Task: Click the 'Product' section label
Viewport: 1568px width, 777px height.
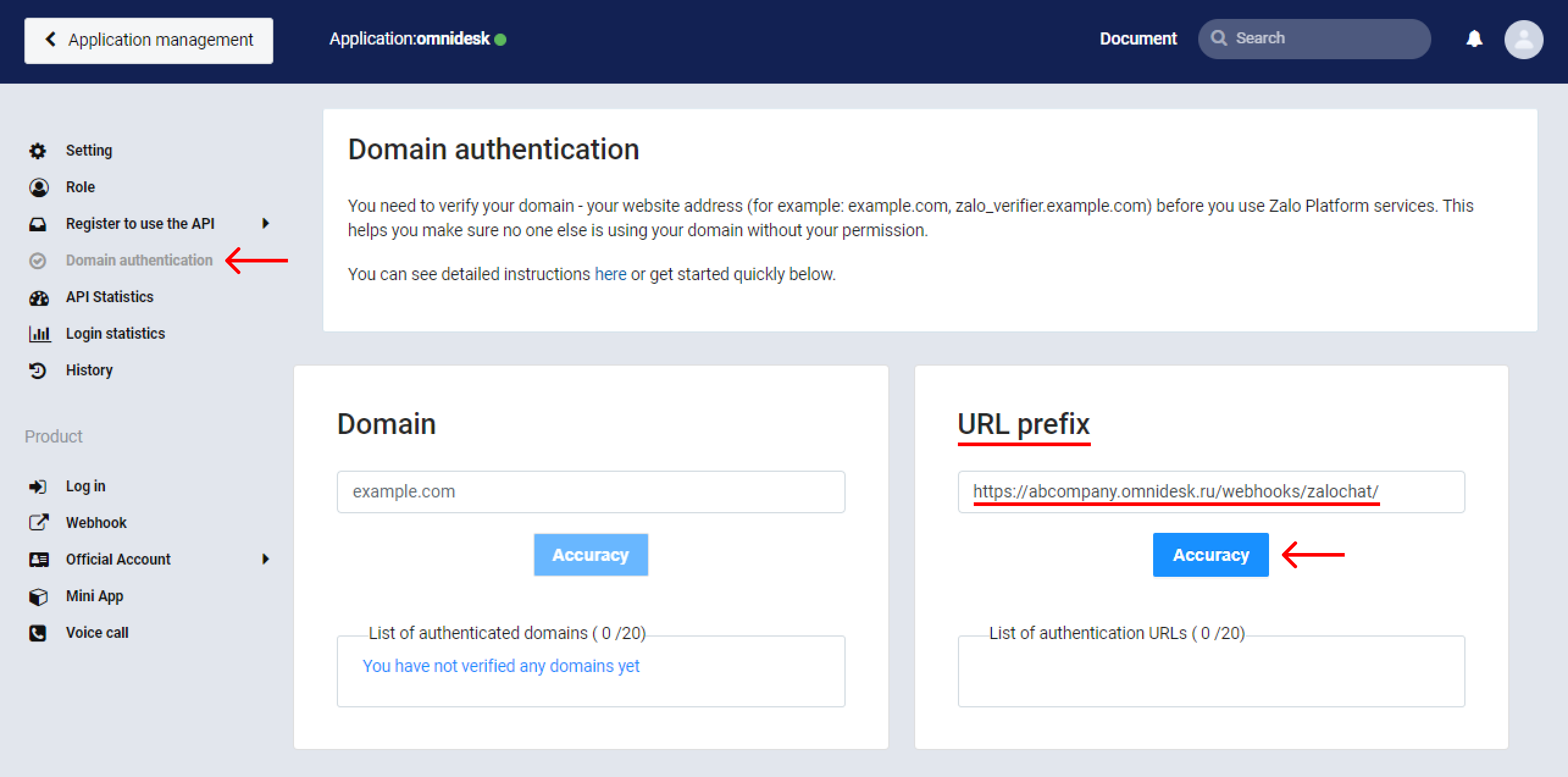Action: coord(53,436)
